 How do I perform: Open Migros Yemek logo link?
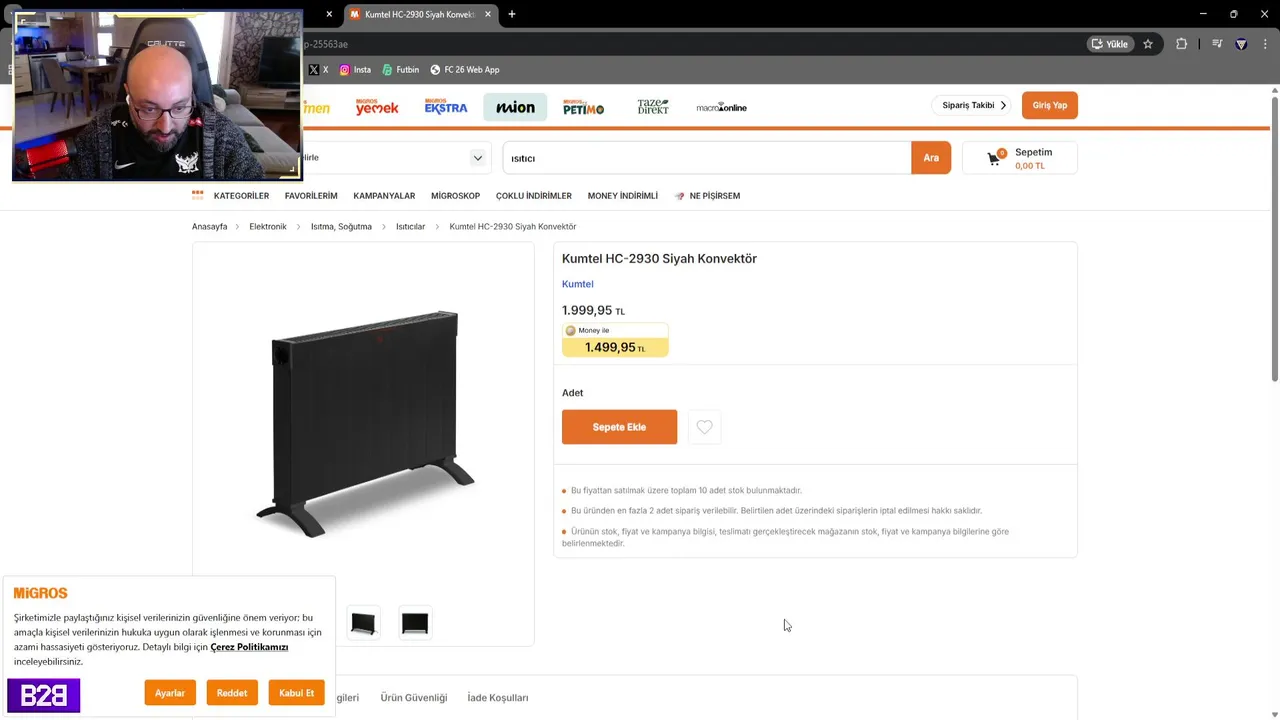[x=377, y=107]
